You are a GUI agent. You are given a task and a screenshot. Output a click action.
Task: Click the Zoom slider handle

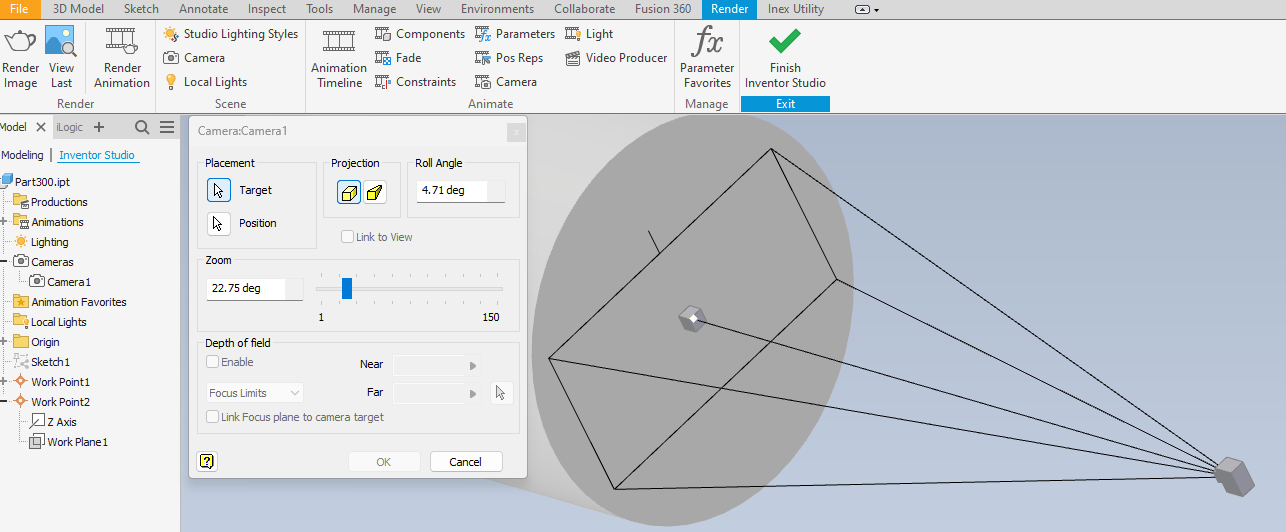pyautogui.click(x=347, y=288)
